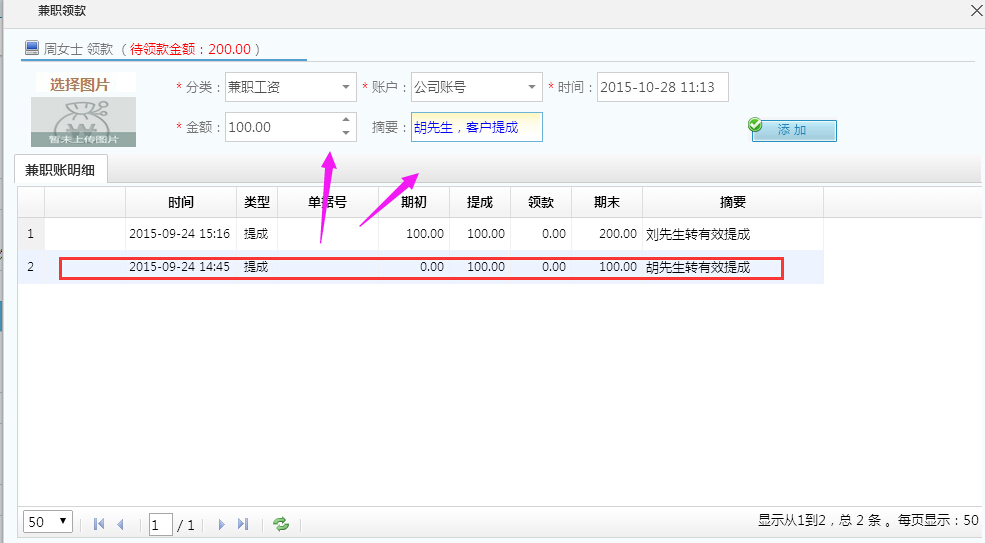Switch to 兼职账明细 tab
The image size is (985, 543).
pyautogui.click(x=60, y=170)
